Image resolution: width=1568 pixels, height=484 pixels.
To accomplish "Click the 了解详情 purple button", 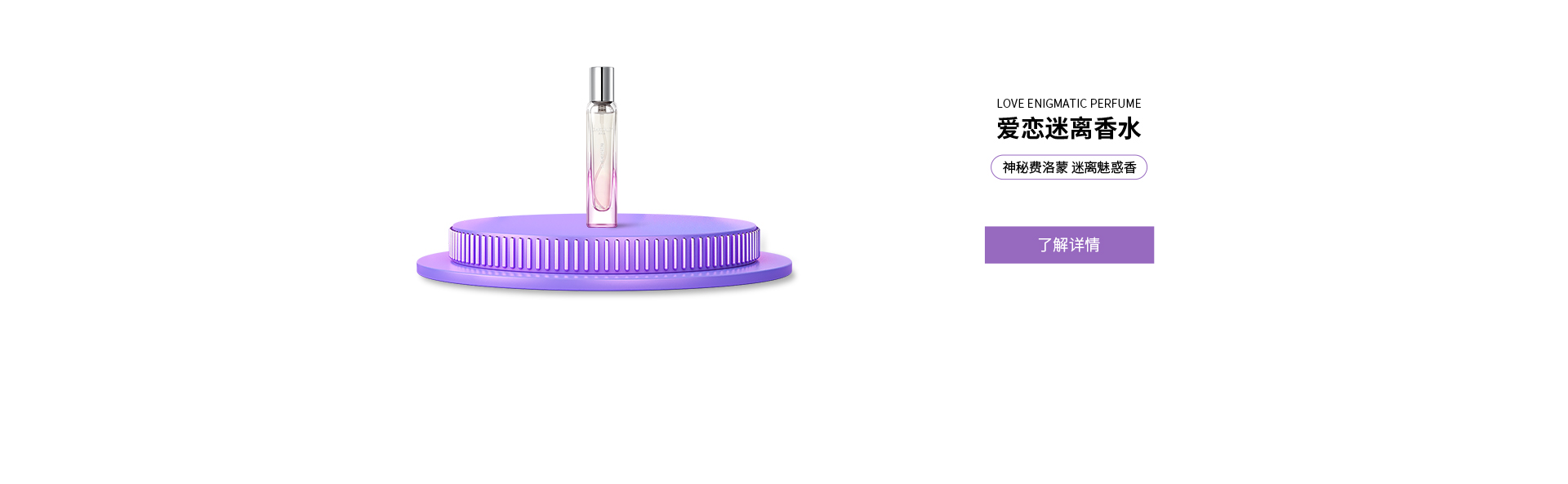I will pos(1069,245).
